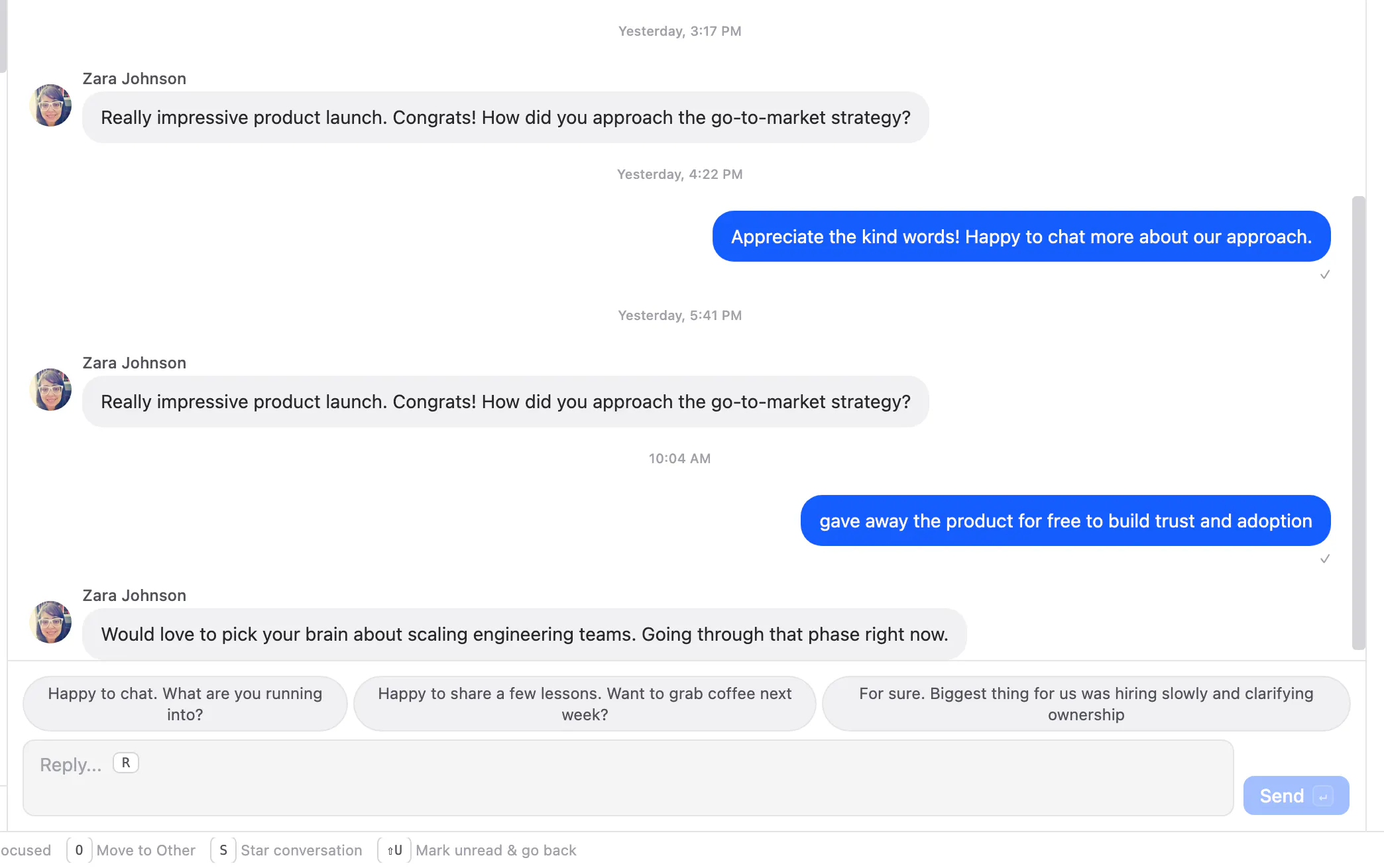
Task: Click the conversation vertical scrollbar
Action: [1359, 423]
